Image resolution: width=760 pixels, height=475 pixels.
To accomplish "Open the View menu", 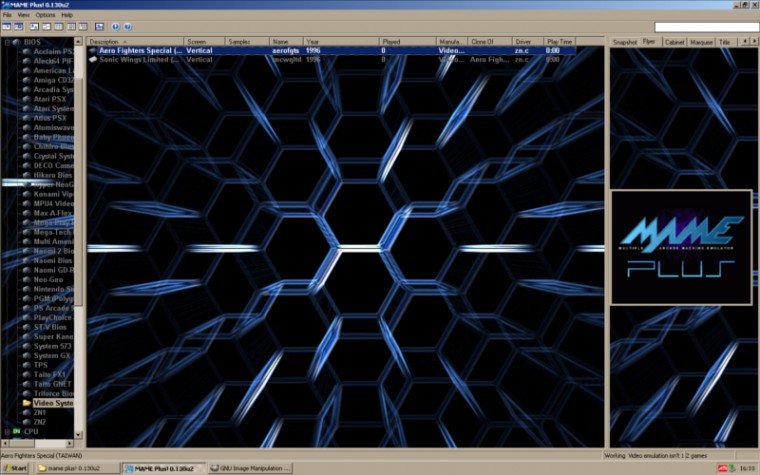I will tap(23, 15).
